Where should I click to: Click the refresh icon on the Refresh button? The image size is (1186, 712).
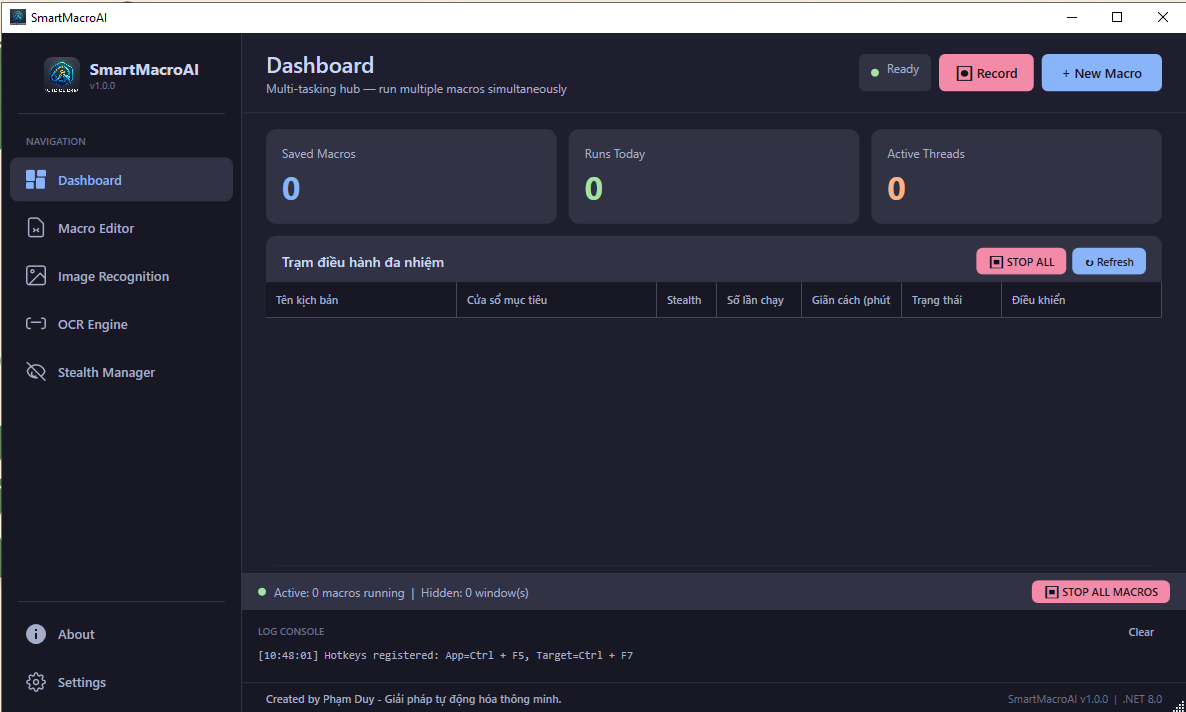point(1090,261)
